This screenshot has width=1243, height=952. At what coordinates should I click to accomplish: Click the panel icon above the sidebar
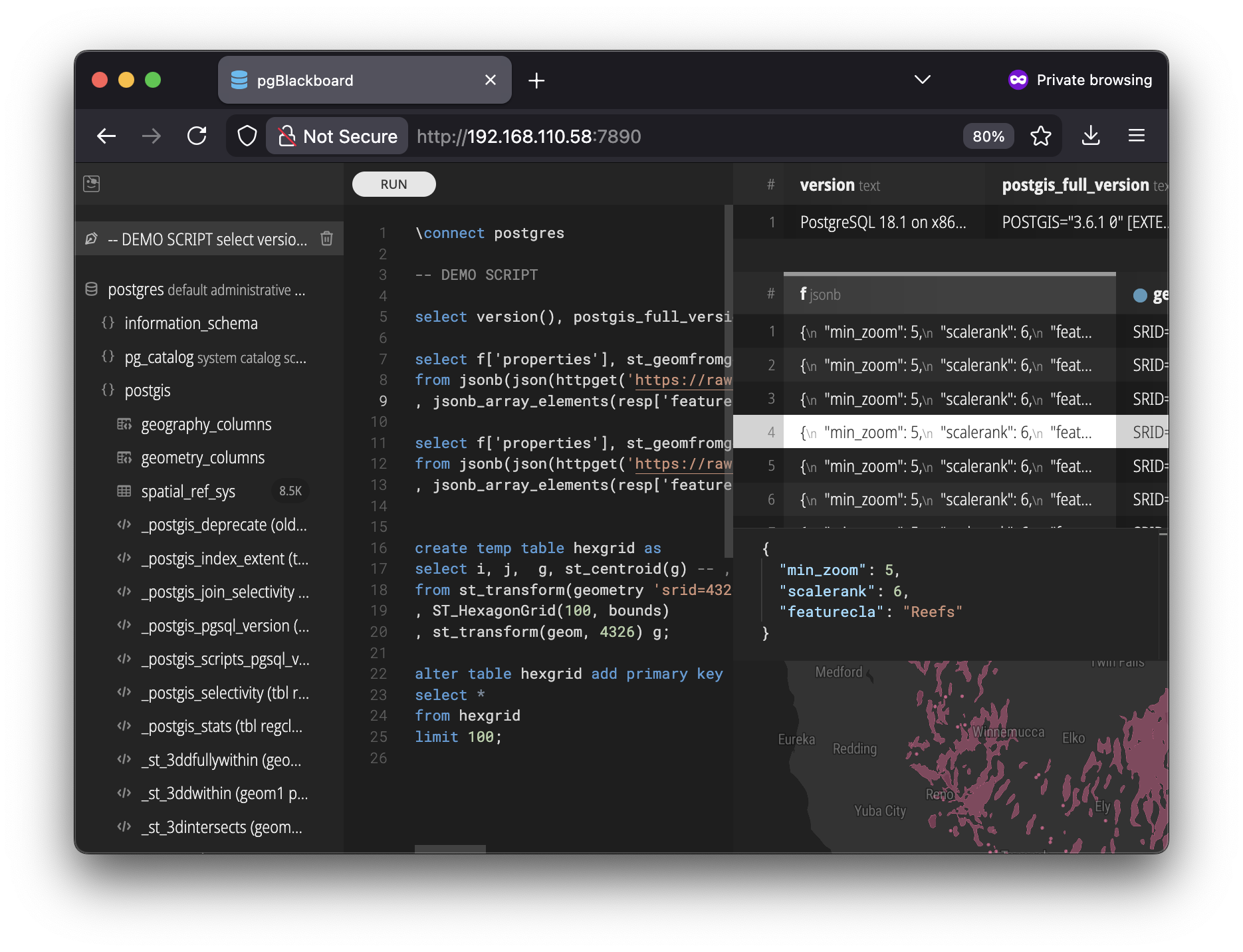[x=92, y=183]
